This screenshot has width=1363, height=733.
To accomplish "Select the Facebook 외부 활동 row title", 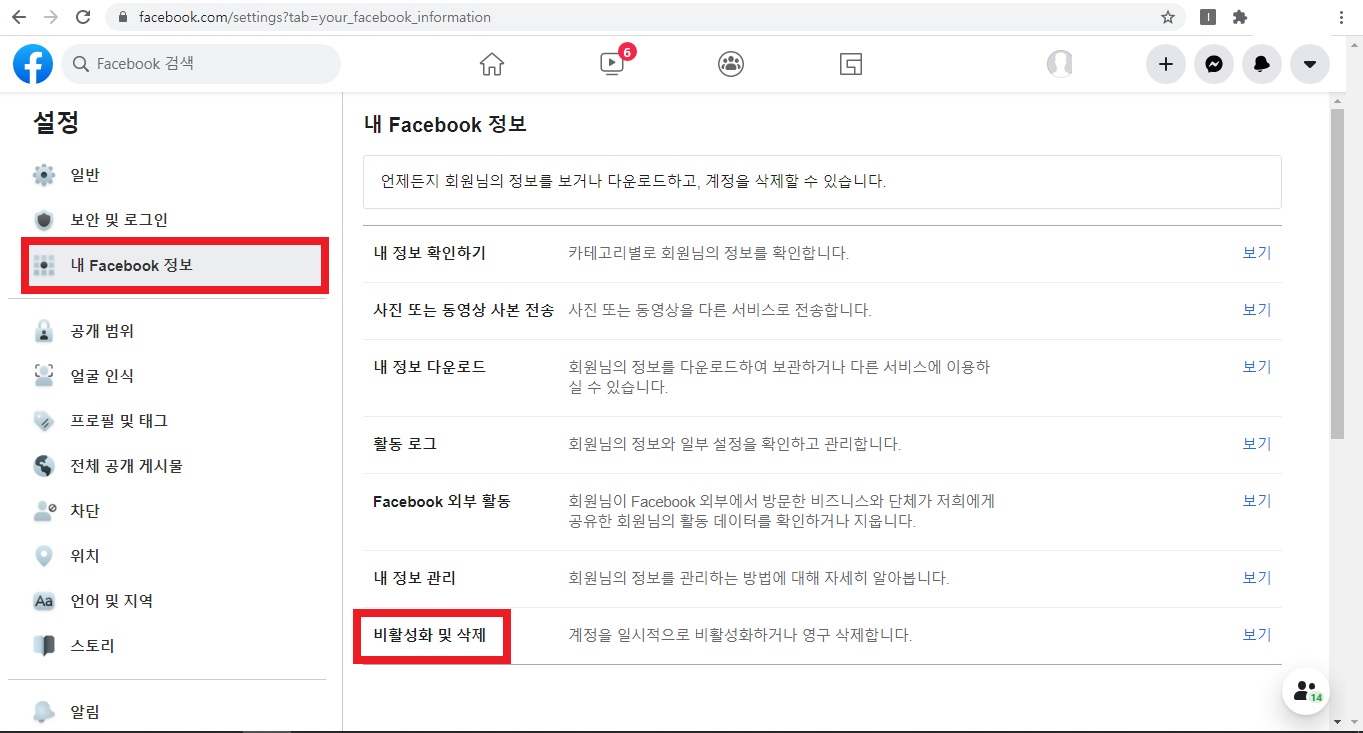I will click(442, 501).
